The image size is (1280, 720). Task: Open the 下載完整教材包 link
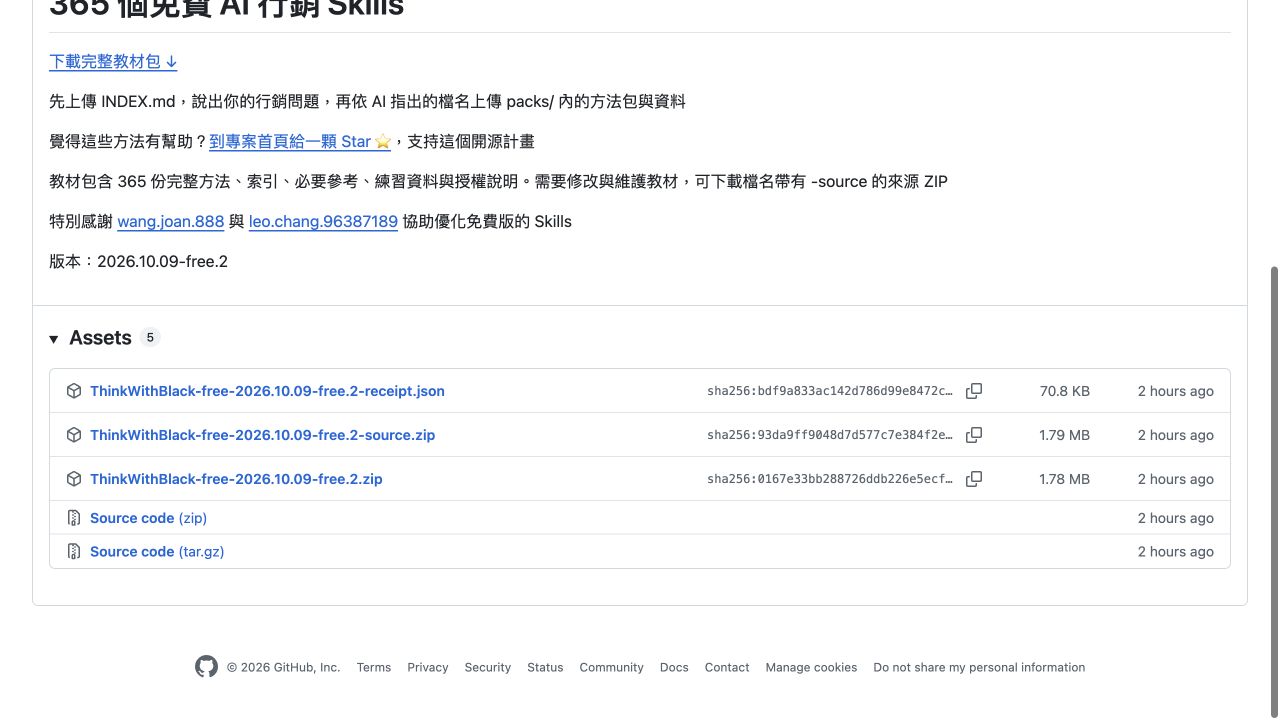(113, 61)
